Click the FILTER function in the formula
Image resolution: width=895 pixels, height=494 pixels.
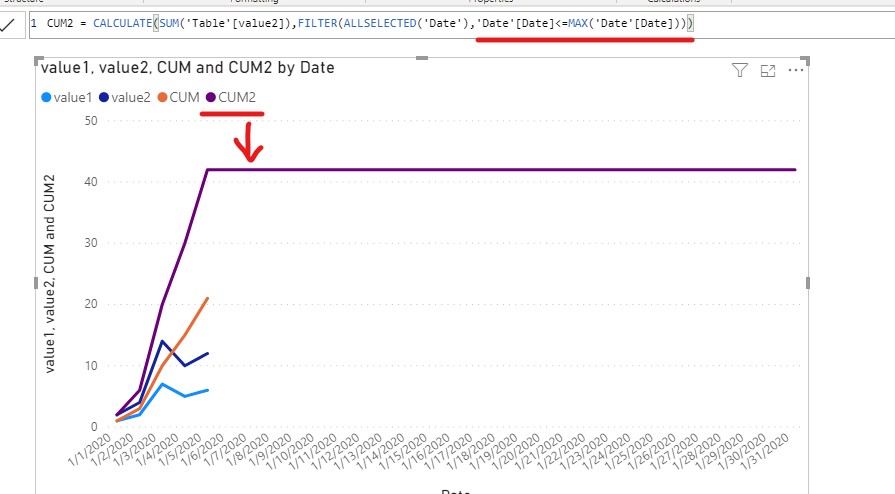[x=317, y=23]
